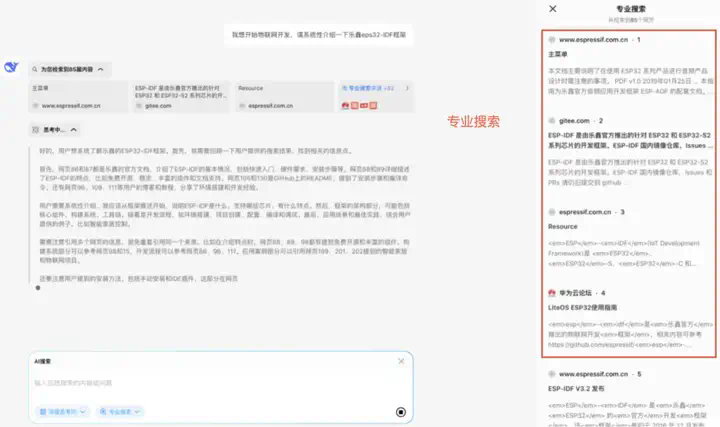This screenshot has width=720, height=427.
Task: Close the AI搜索 input box
Action: 401,361
